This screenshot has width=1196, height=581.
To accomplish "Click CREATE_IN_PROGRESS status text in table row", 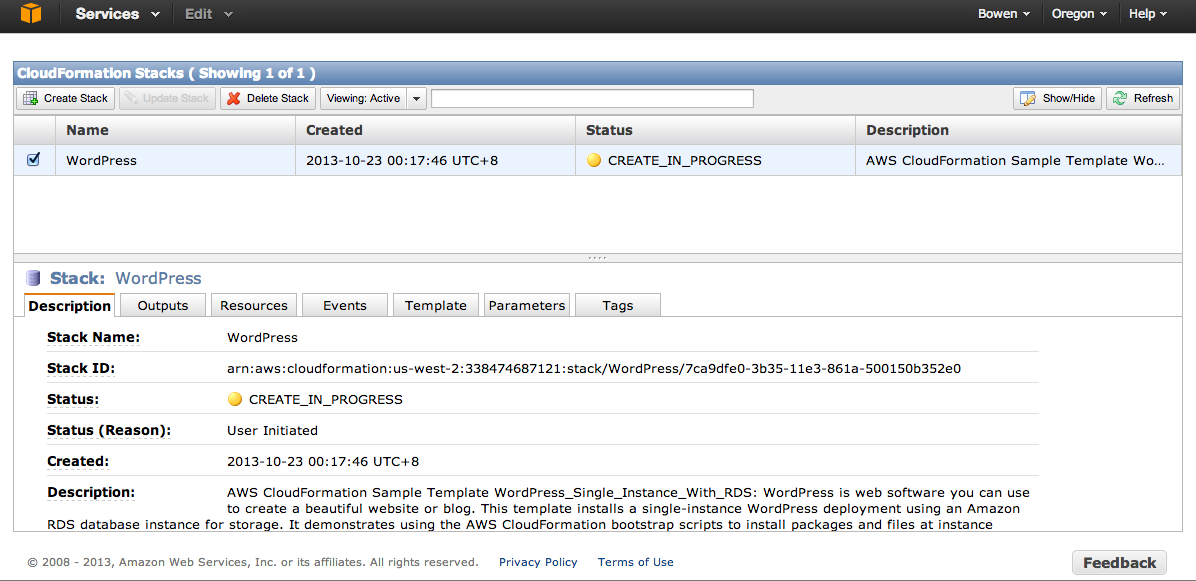I will pos(684,161).
